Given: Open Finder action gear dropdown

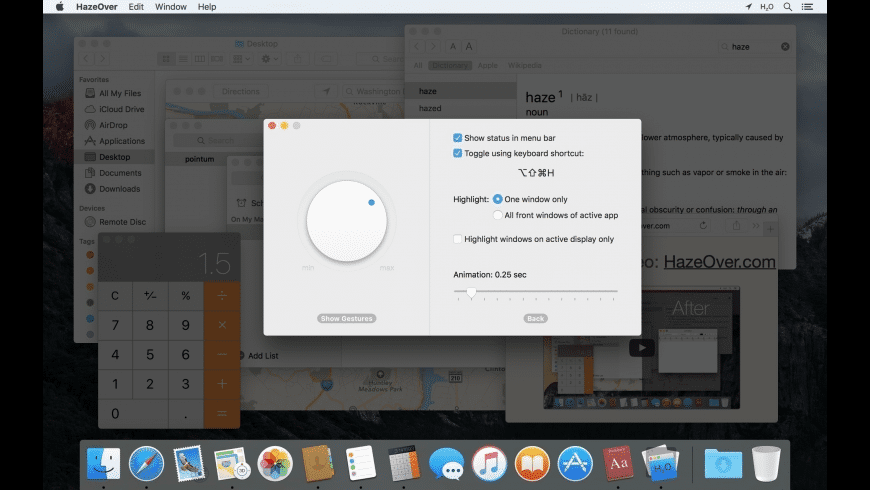Looking at the screenshot, I should click(269, 59).
